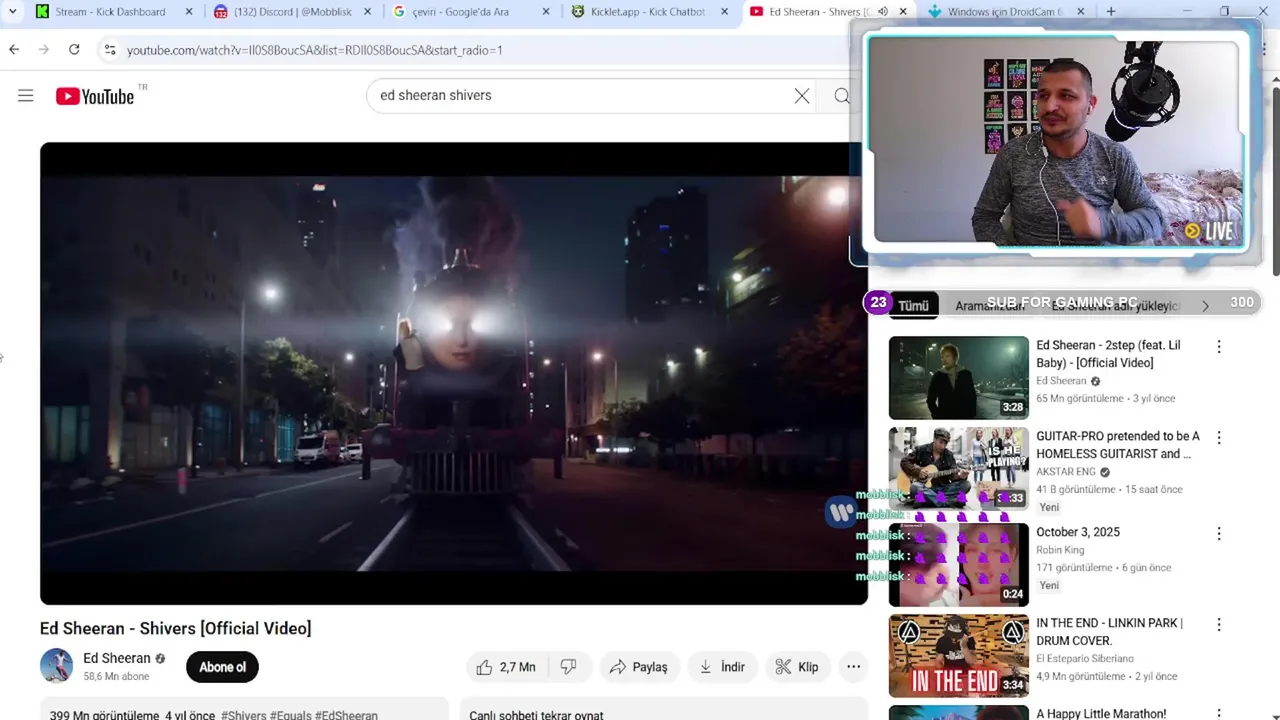Open options for IN THE END video
Screen dimensions: 1280x720
pos(1218,625)
